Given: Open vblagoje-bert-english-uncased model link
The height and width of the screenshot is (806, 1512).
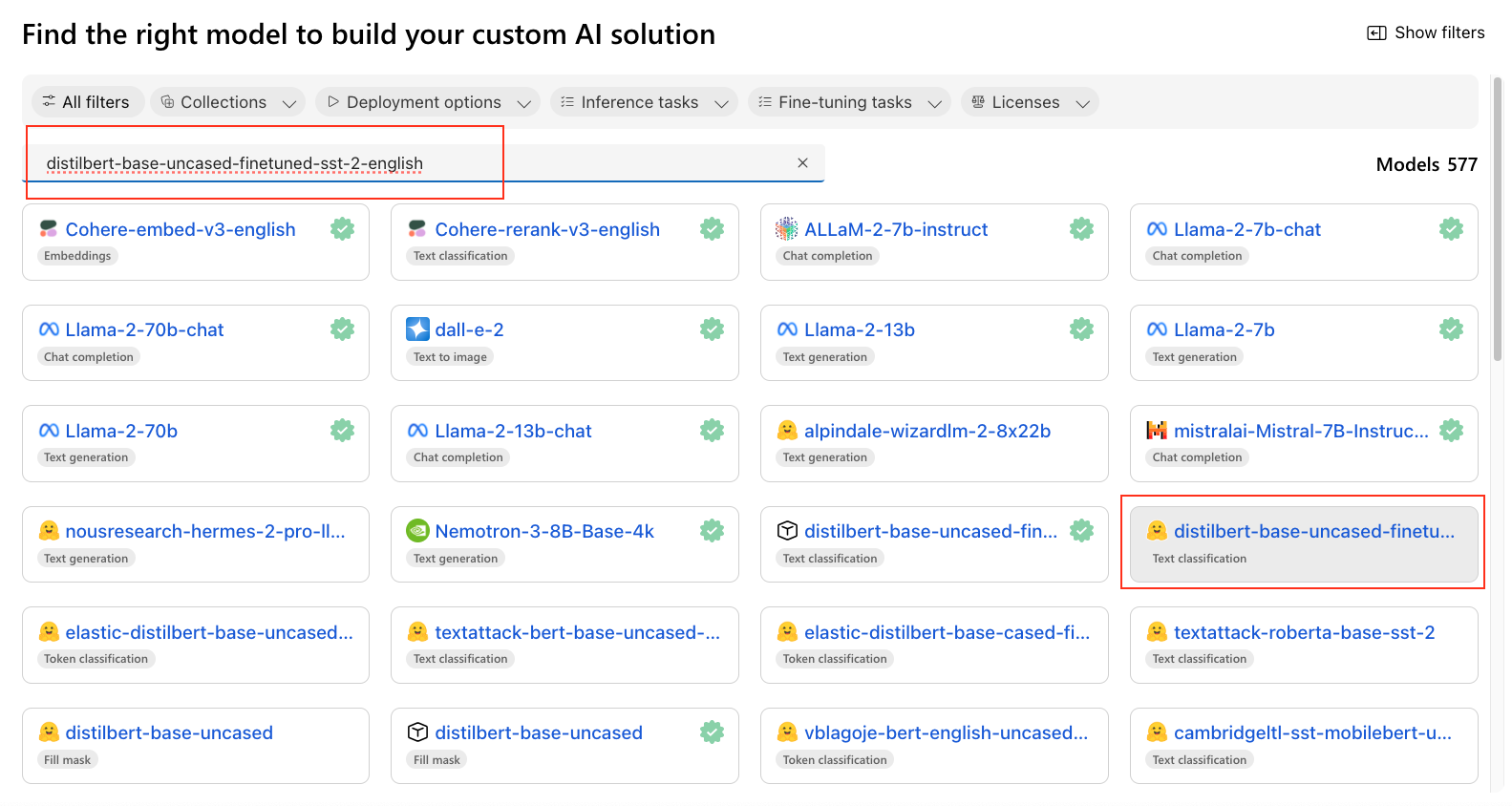Looking at the screenshot, I should 946,732.
